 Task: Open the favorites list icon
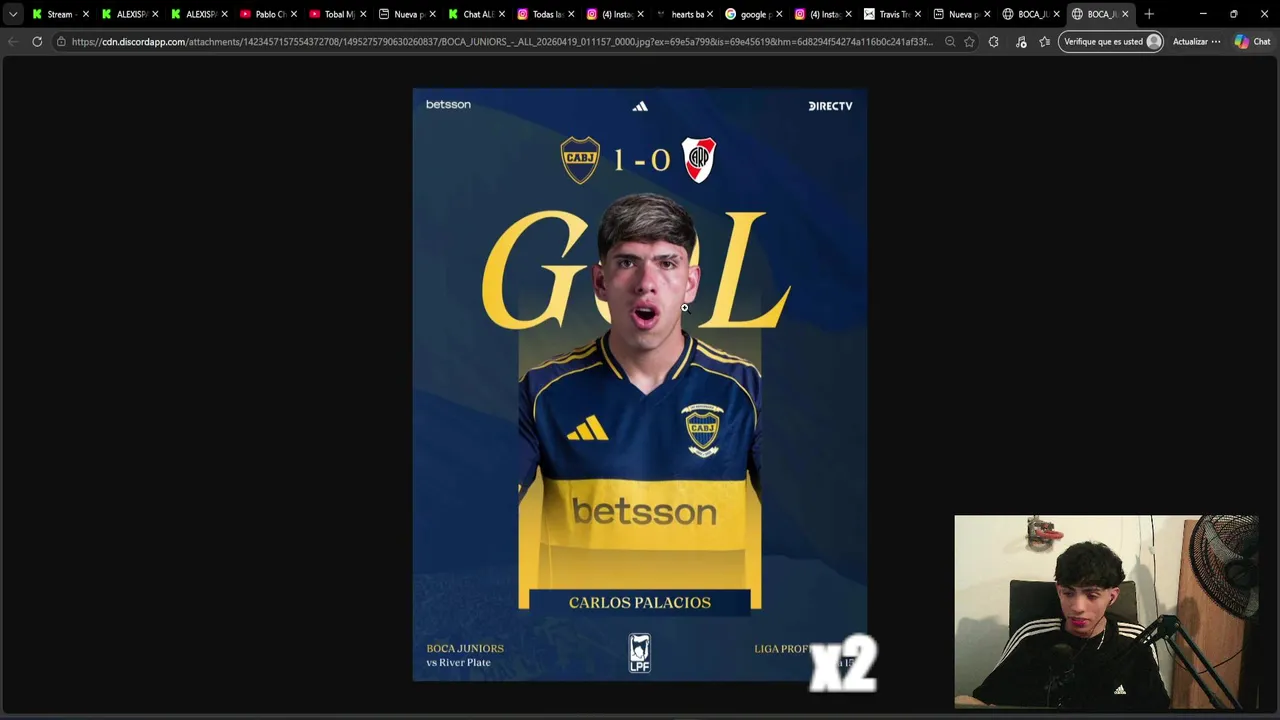pyautogui.click(x=1045, y=41)
